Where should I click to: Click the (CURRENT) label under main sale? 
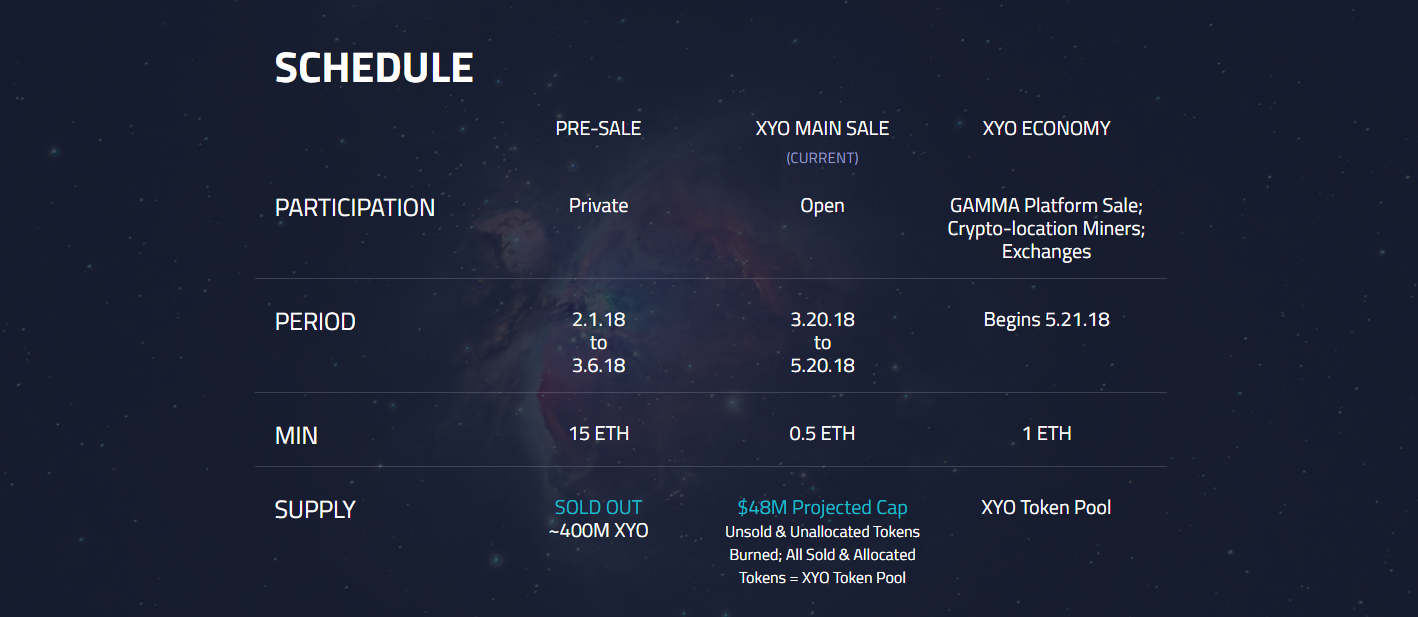(822, 158)
